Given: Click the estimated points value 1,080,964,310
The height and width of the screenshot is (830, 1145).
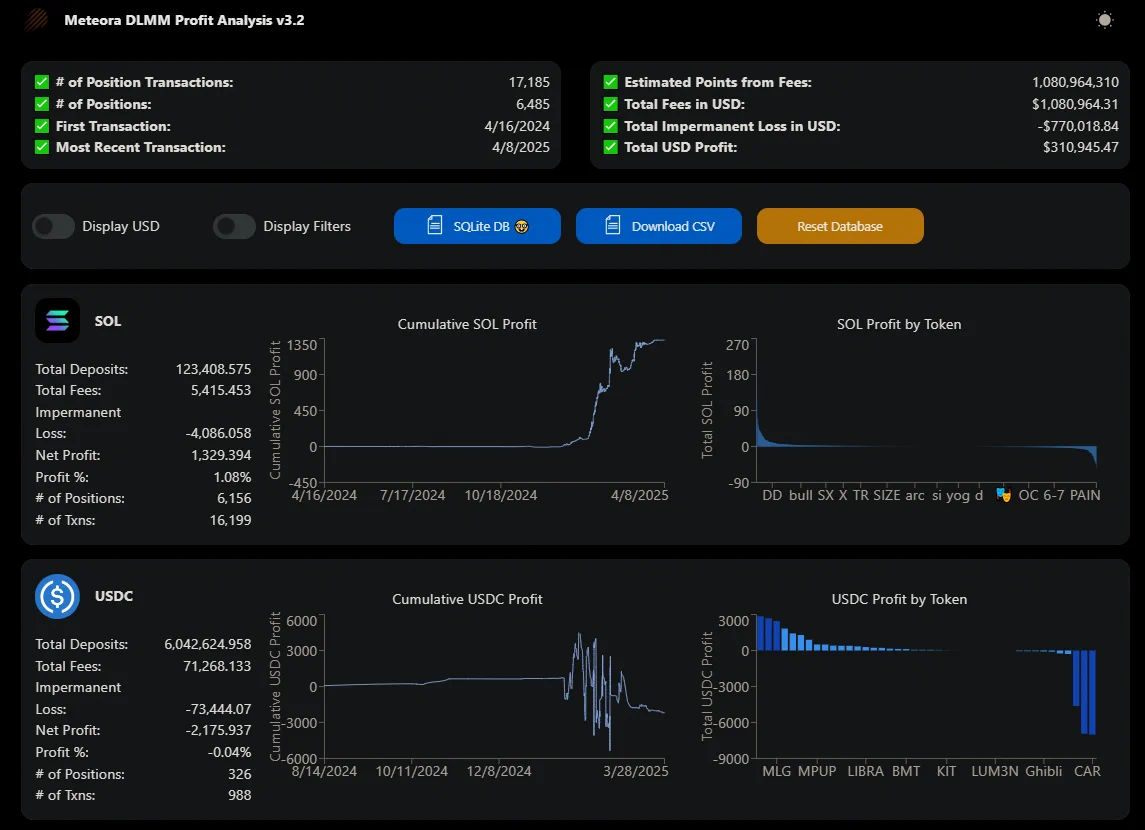Looking at the screenshot, I should tap(1075, 82).
